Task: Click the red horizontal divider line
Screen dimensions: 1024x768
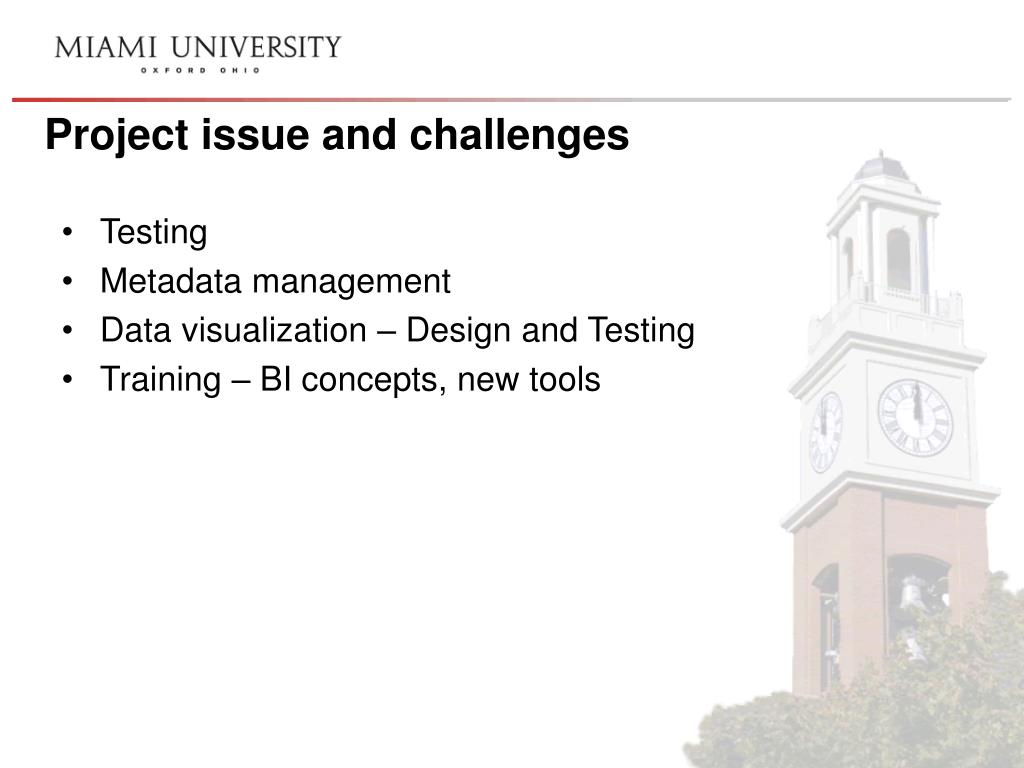Action: (x=511, y=100)
